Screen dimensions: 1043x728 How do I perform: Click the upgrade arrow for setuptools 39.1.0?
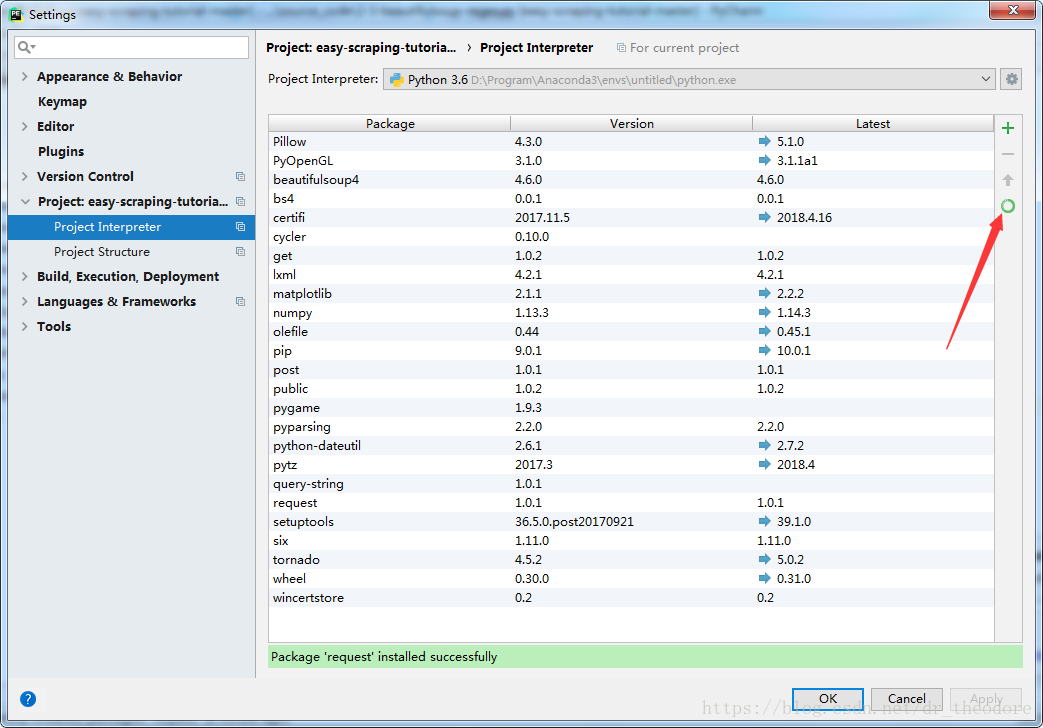point(764,521)
